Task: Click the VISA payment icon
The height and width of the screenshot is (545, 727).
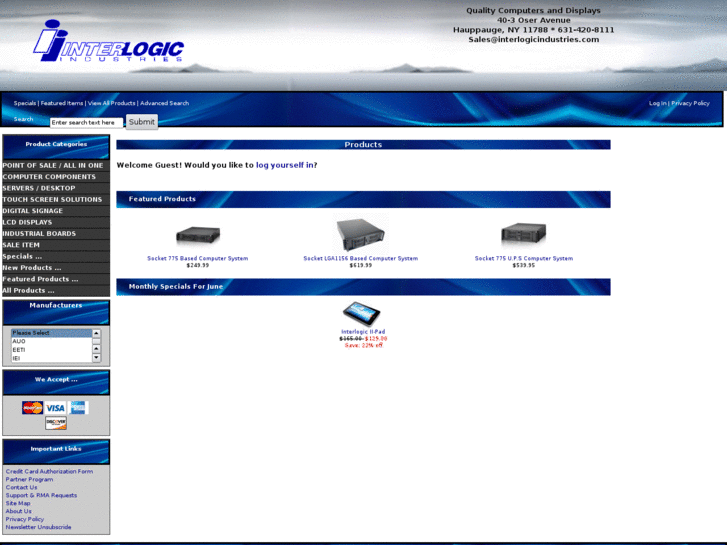Action: 55,408
